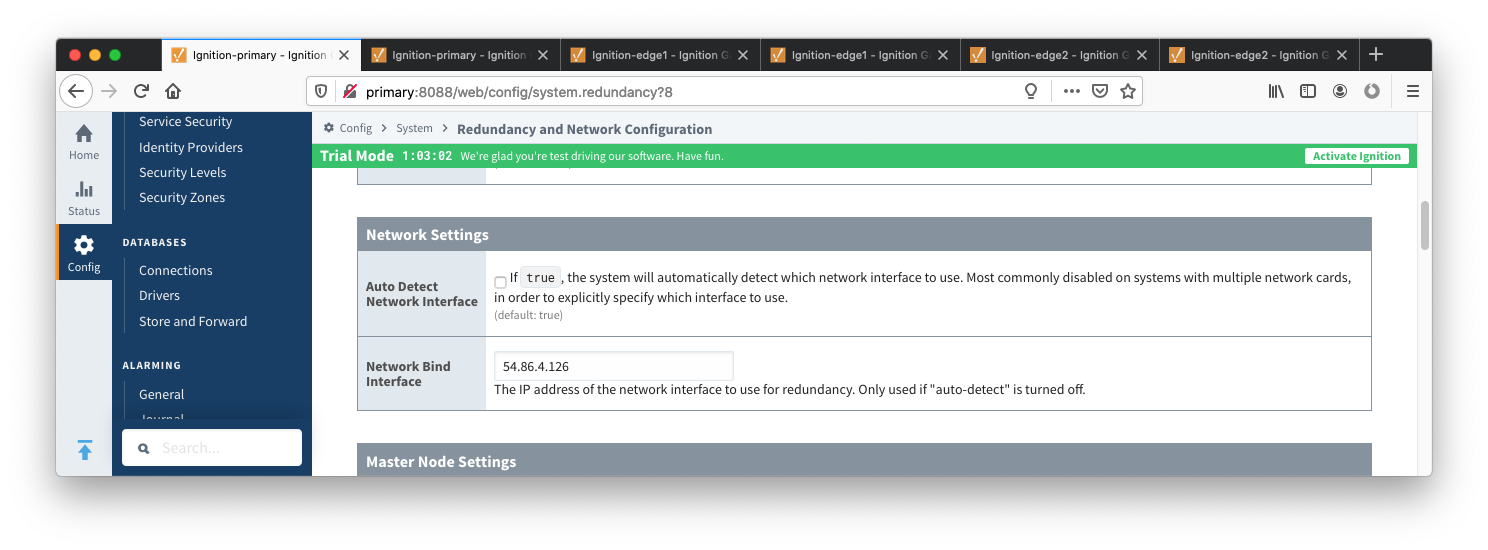This screenshot has width=1488, height=550.
Task: Open Security Levels in the sidebar
Action: pyautogui.click(x=182, y=172)
